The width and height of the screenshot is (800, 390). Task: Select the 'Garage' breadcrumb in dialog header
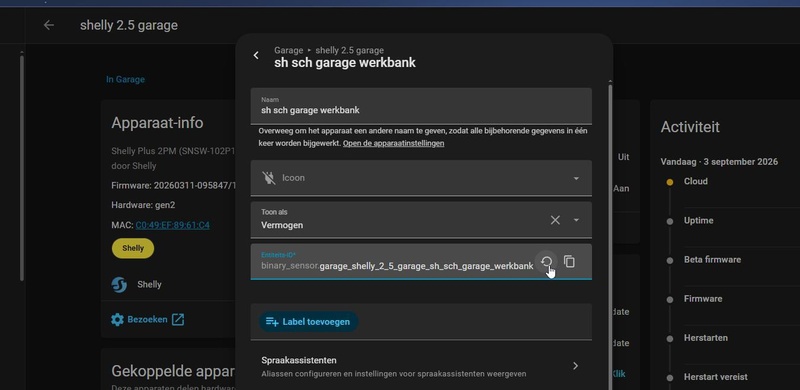pos(288,51)
